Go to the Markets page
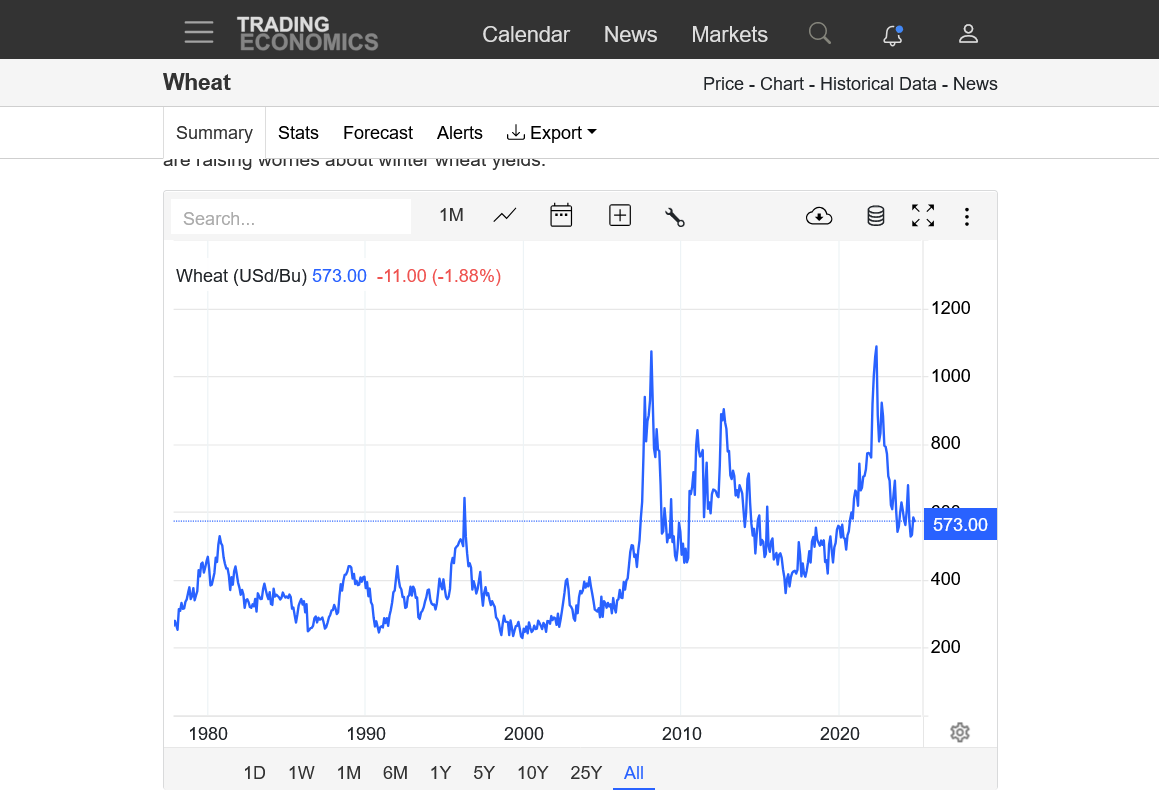Image resolution: width=1159 pixels, height=807 pixels. (x=729, y=34)
